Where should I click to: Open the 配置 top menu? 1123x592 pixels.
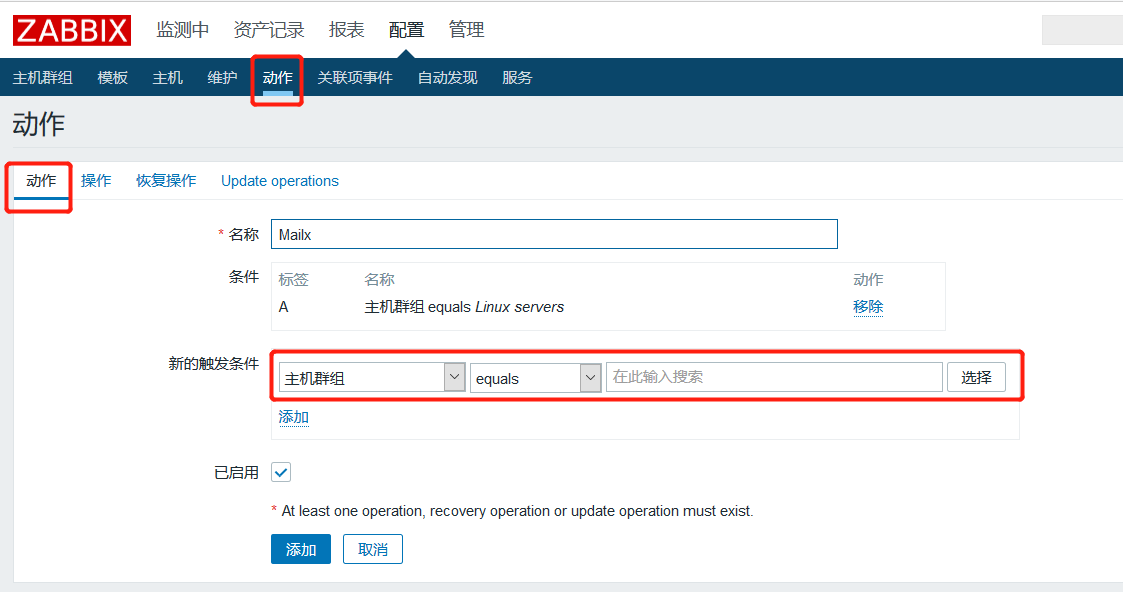[406, 30]
